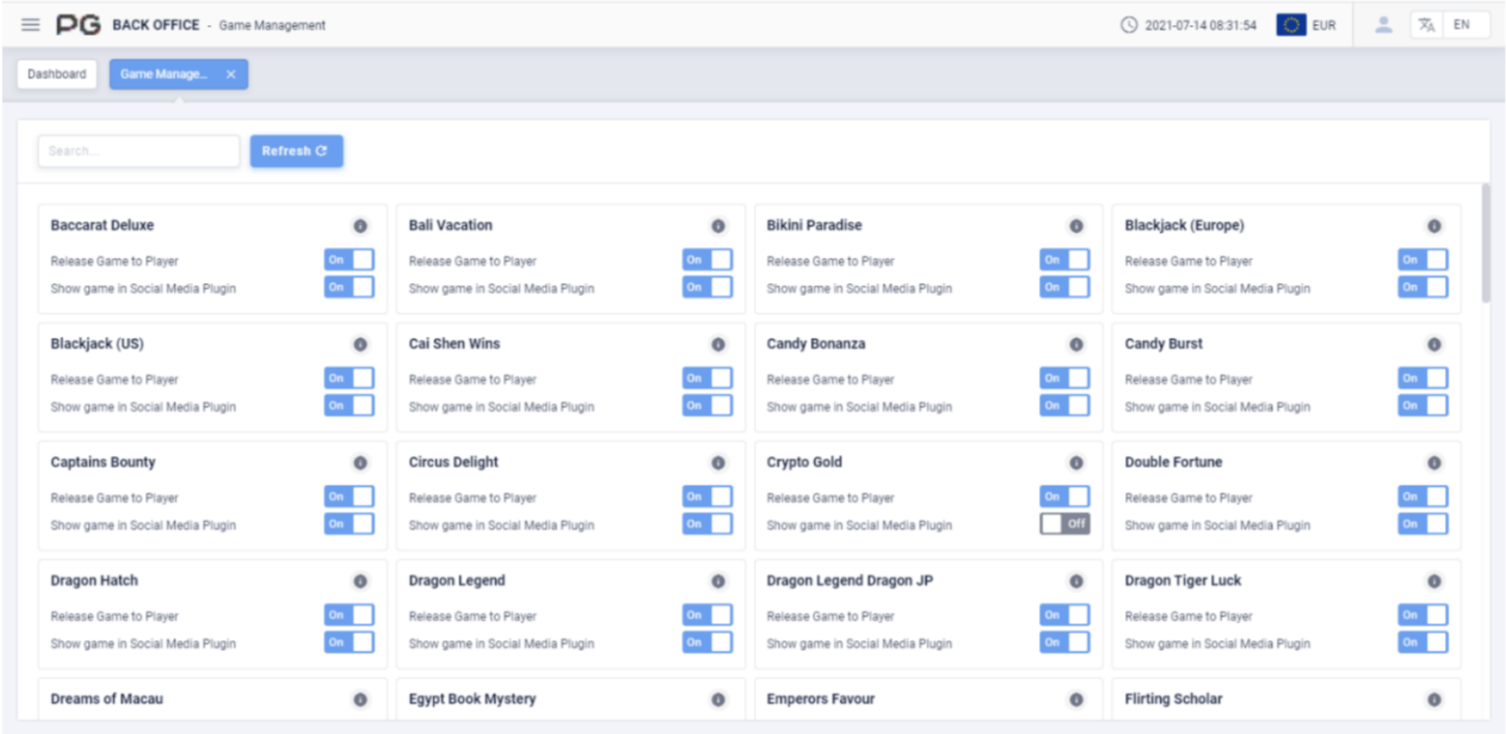Viewport: 1506px width, 734px height.
Task: Disable Blackjack (Europe) Social Media Plugin toggle
Action: coord(1422,287)
